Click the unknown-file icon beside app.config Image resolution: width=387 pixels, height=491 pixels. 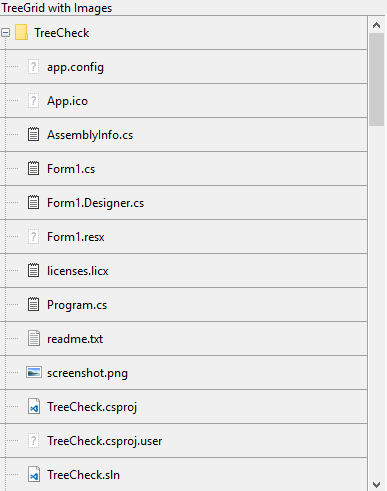(33, 67)
